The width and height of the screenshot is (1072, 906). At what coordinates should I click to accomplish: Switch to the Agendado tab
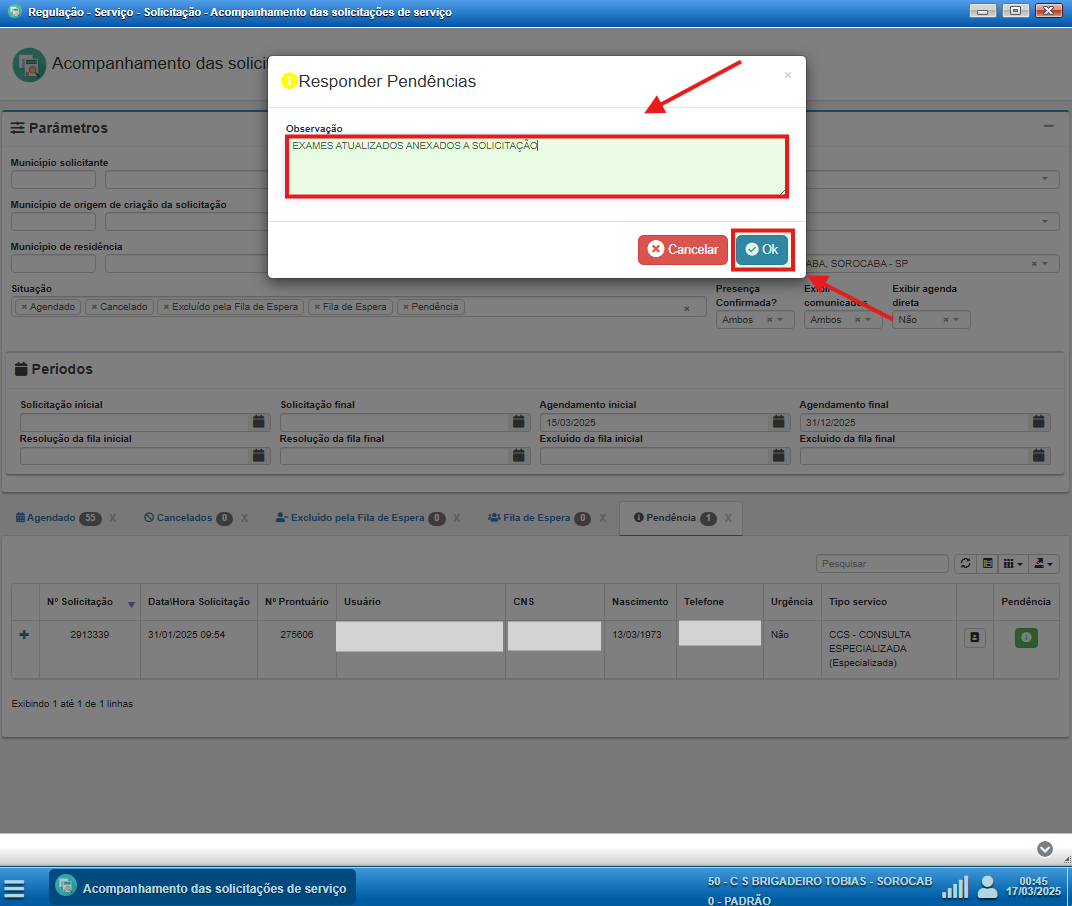tap(51, 518)
